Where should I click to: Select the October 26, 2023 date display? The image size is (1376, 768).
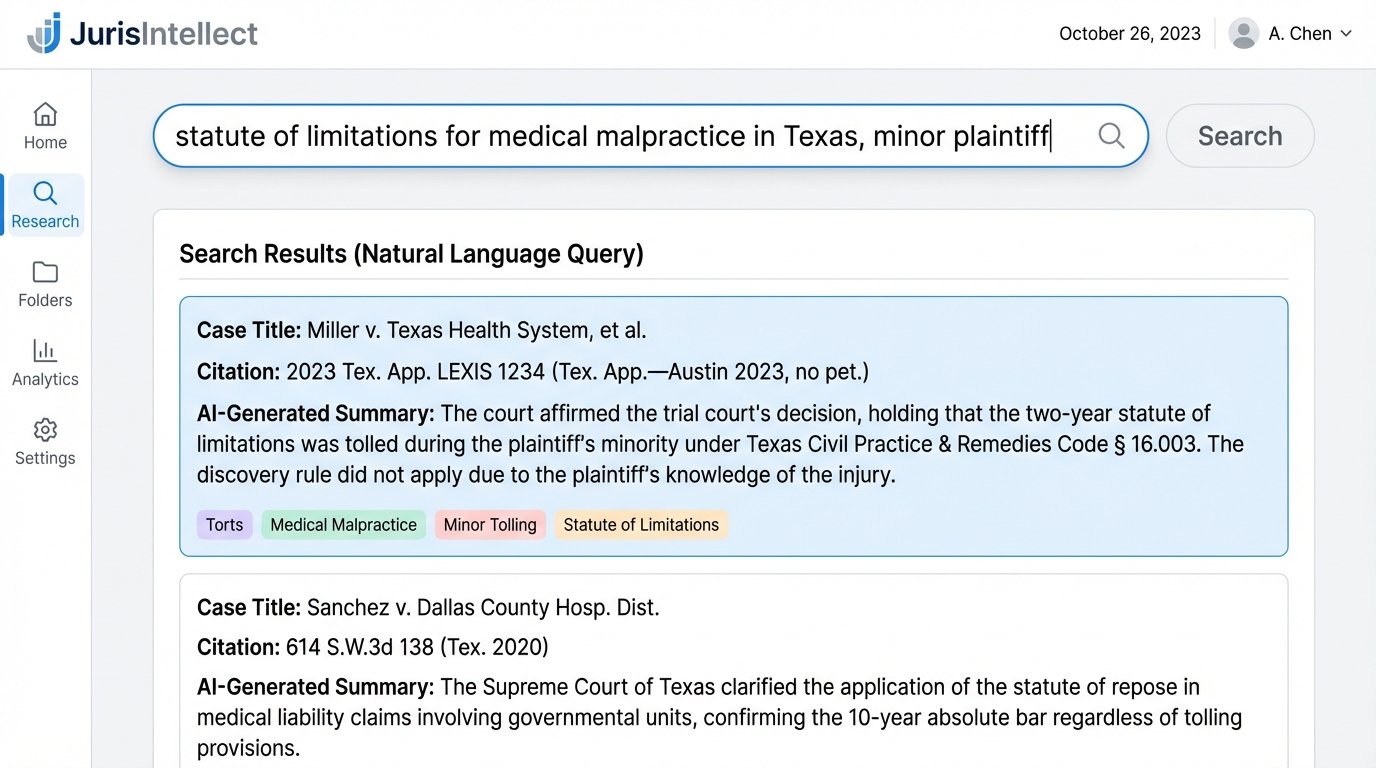[x=1130, y=33]
